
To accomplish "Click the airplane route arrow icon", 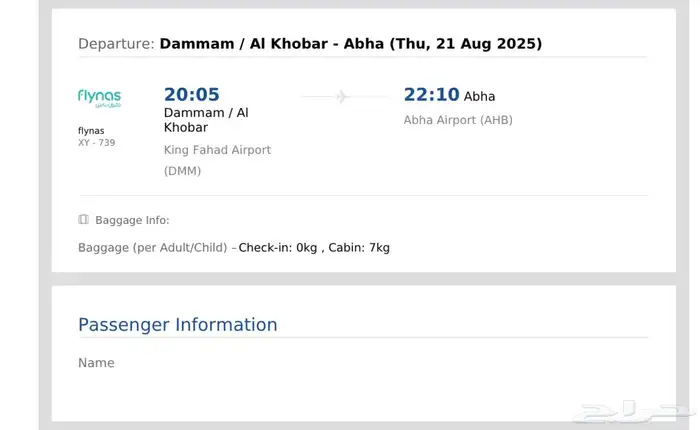I will [x=341, y=96].
